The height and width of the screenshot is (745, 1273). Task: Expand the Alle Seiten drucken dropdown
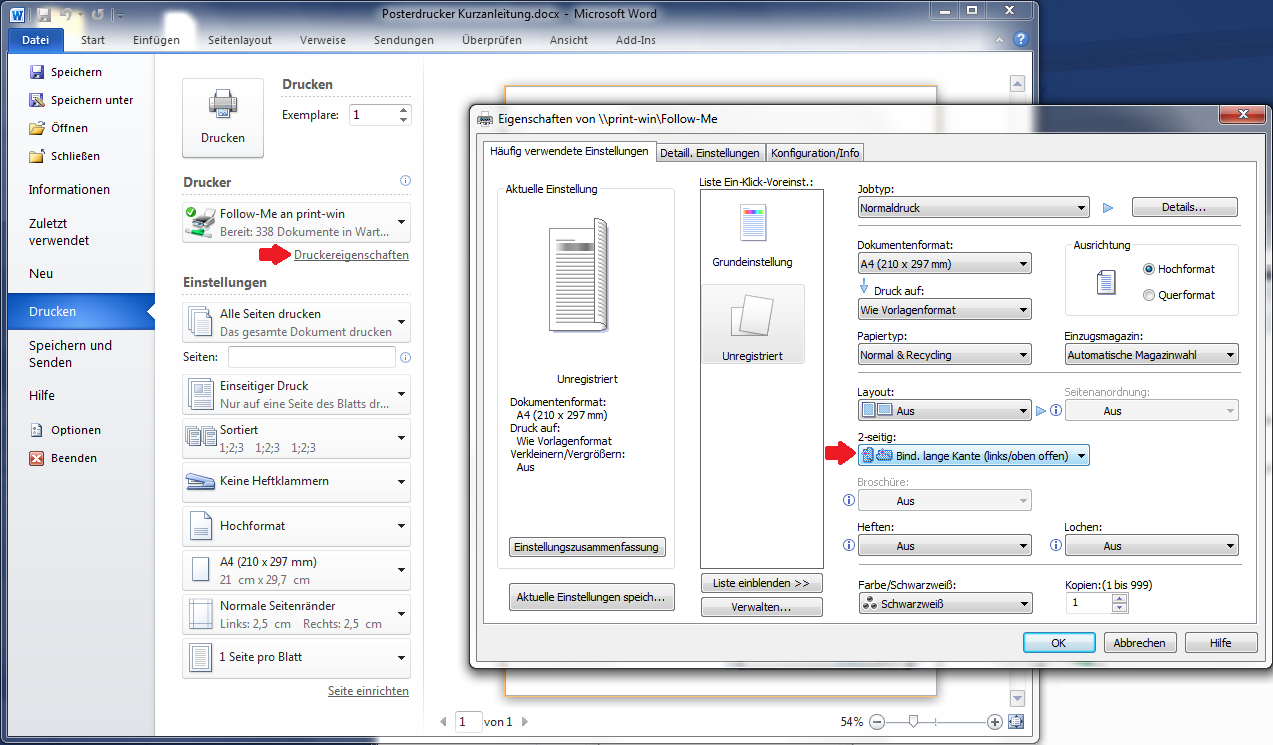(296, 322)
